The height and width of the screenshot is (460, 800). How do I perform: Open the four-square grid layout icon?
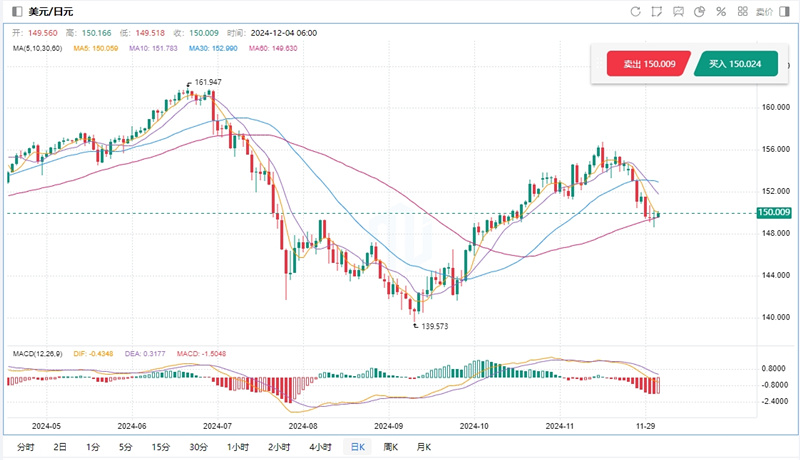pyautogui.click(x=741, y=12)
